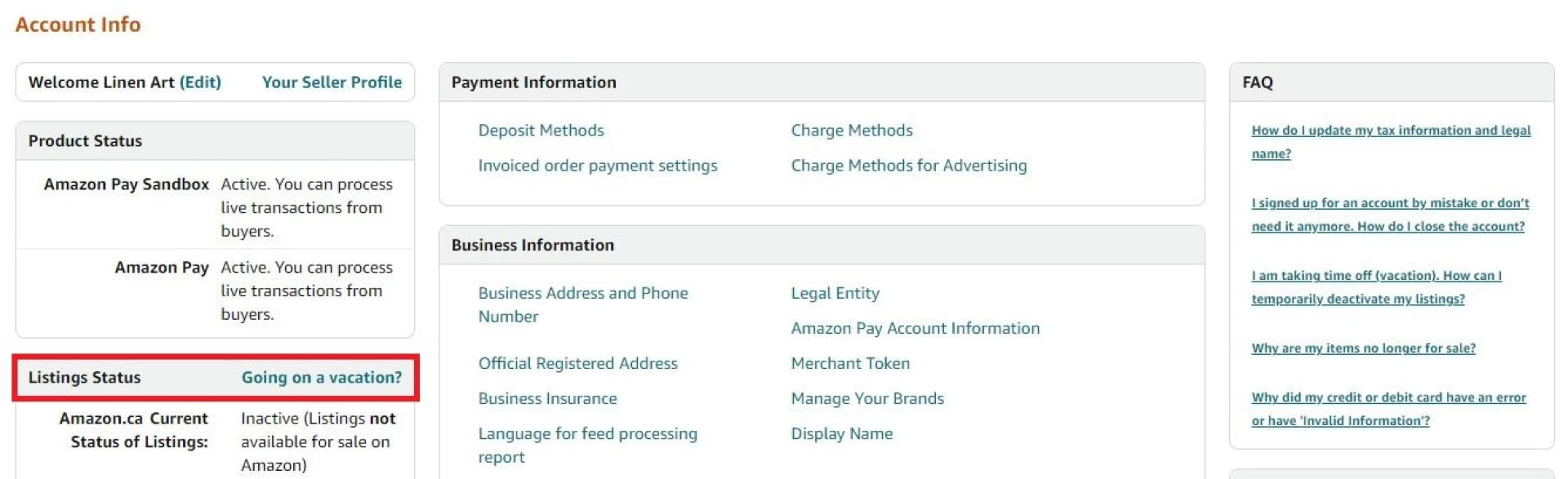Open Display Name settings
This screenshot has height=479, width=1568.
pos(841,433)
